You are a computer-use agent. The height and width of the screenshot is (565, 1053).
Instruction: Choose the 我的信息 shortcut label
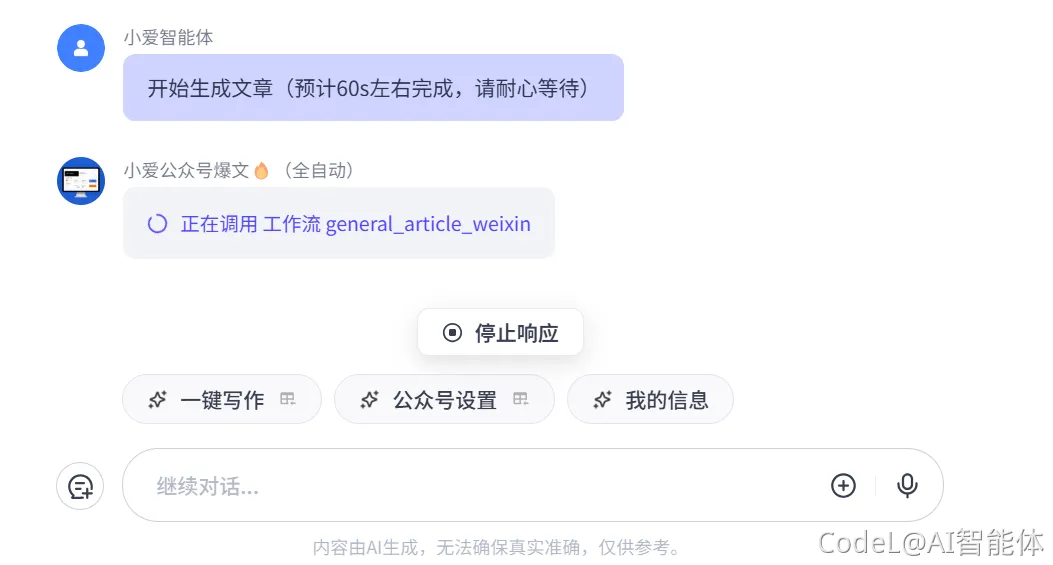point(667,400)
